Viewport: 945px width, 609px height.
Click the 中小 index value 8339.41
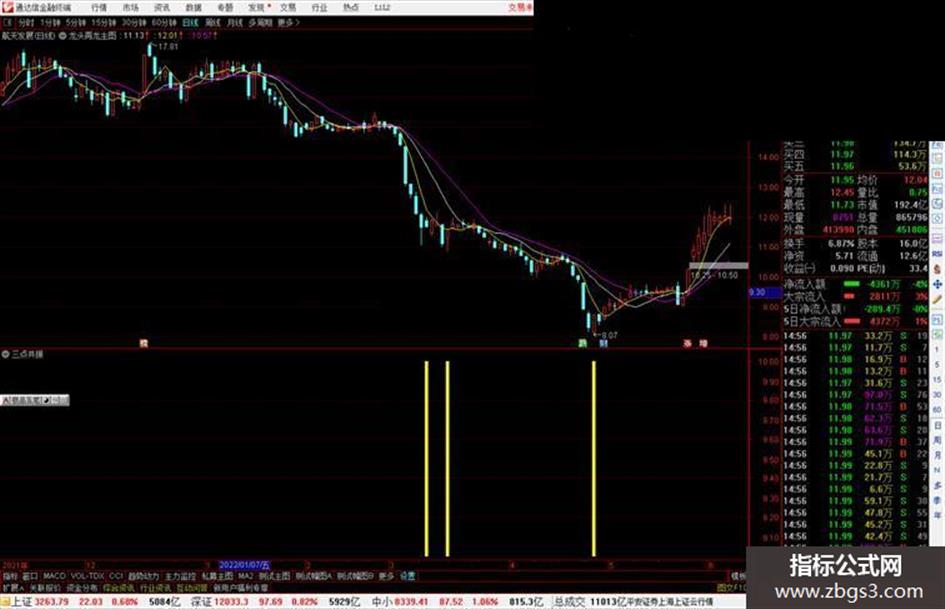412,602
